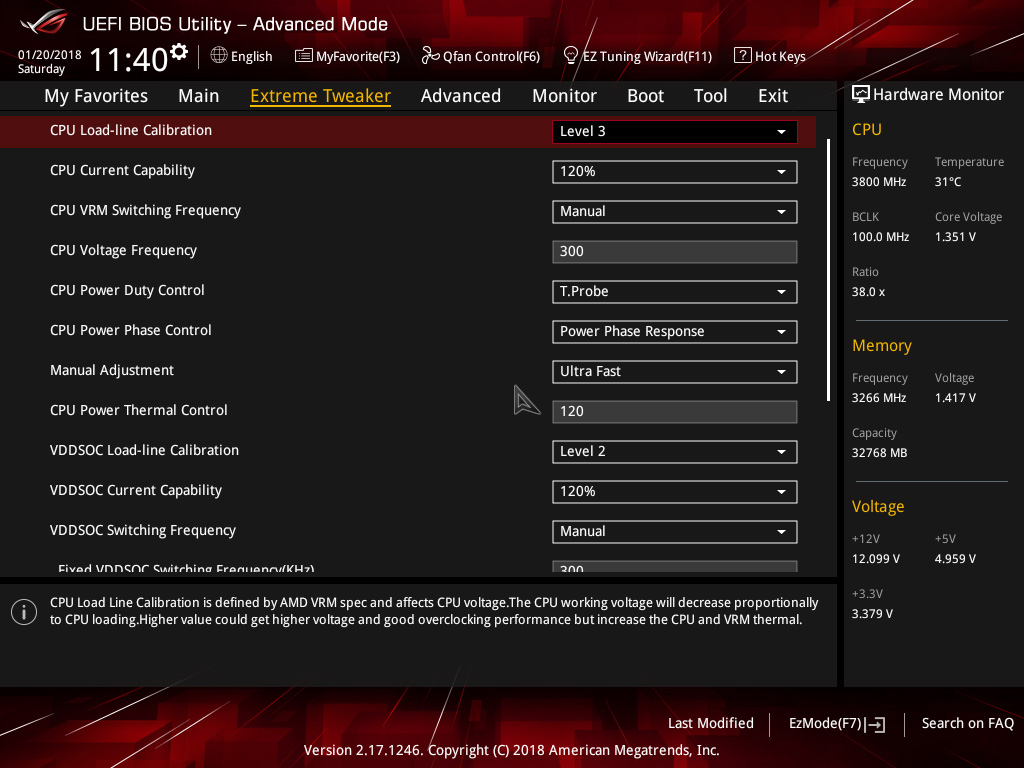Select Manual Adjustment label
The height and width of the screenshot is (768, 1024).
[112, 370]
